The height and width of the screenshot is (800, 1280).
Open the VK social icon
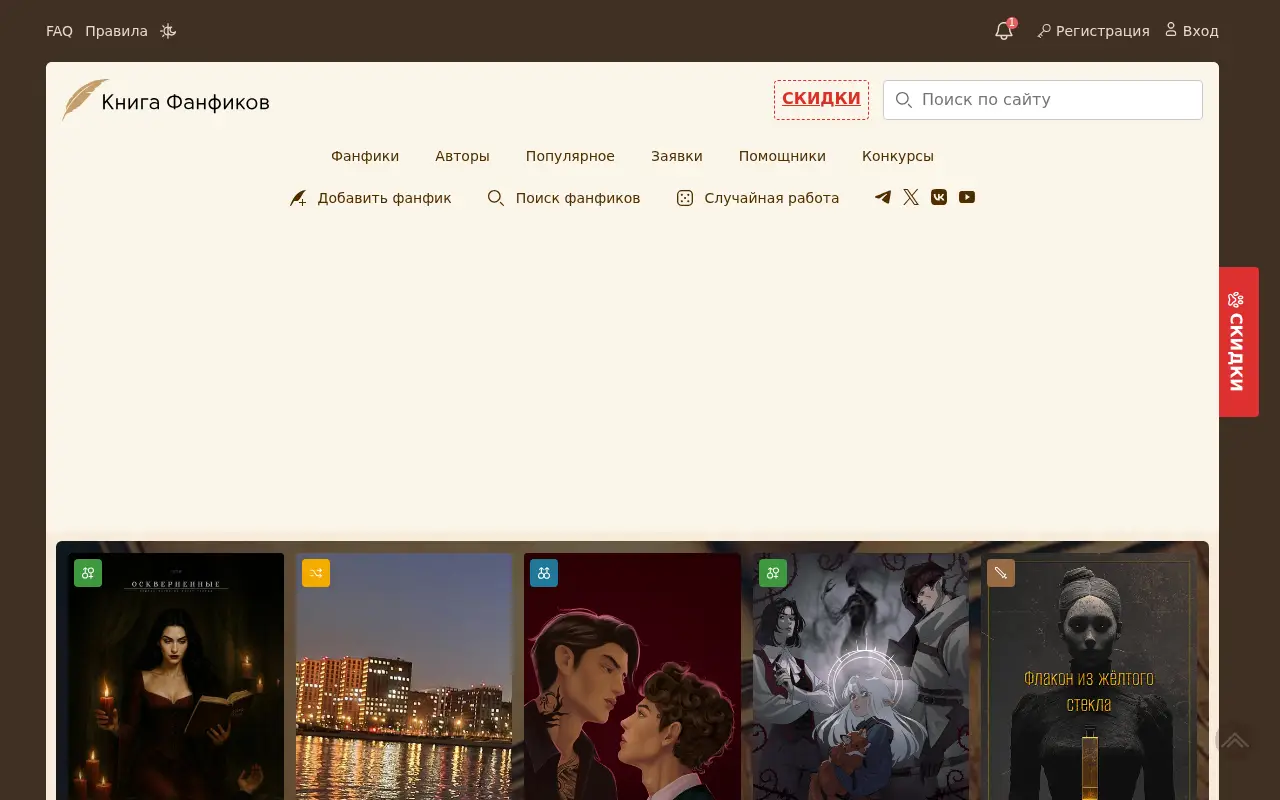coord(939,197)
